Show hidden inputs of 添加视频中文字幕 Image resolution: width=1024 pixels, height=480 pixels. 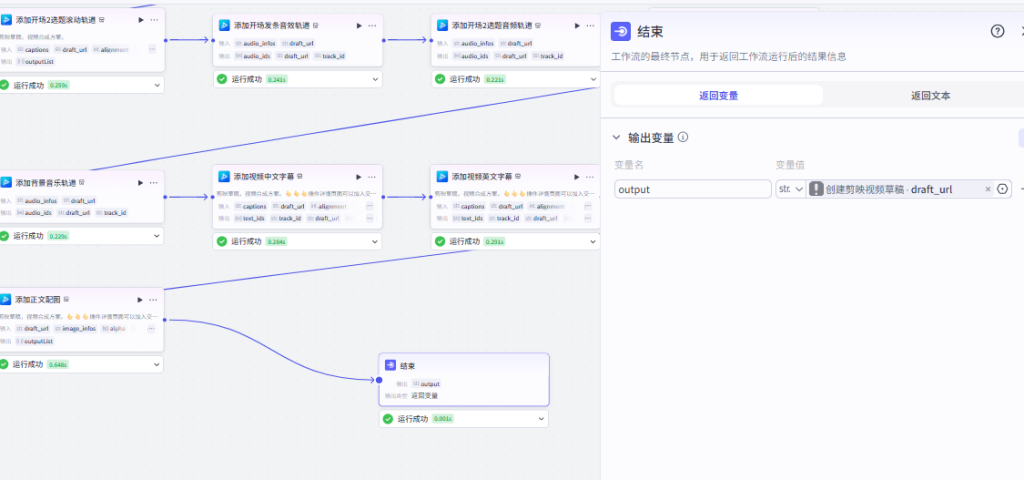point(370,206)
